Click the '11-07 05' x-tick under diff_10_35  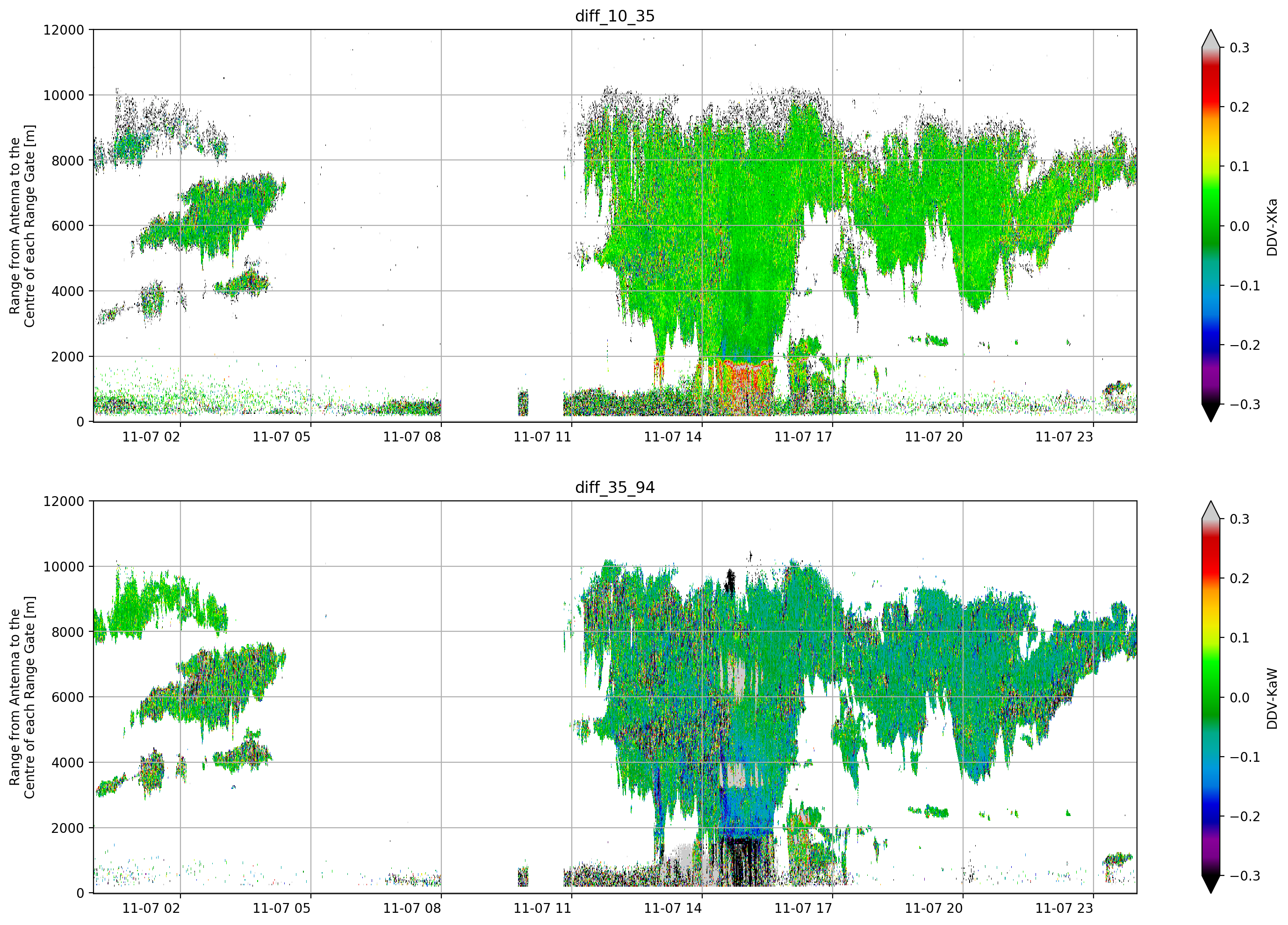click(x=282, y=437)
